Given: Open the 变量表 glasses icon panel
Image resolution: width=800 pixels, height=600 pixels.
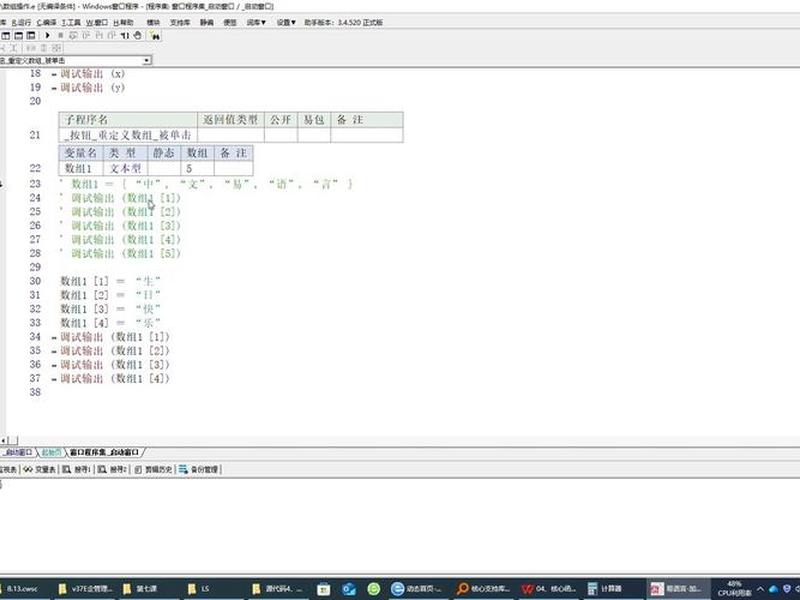Looking at the screenshot, I should coord(39,469).
